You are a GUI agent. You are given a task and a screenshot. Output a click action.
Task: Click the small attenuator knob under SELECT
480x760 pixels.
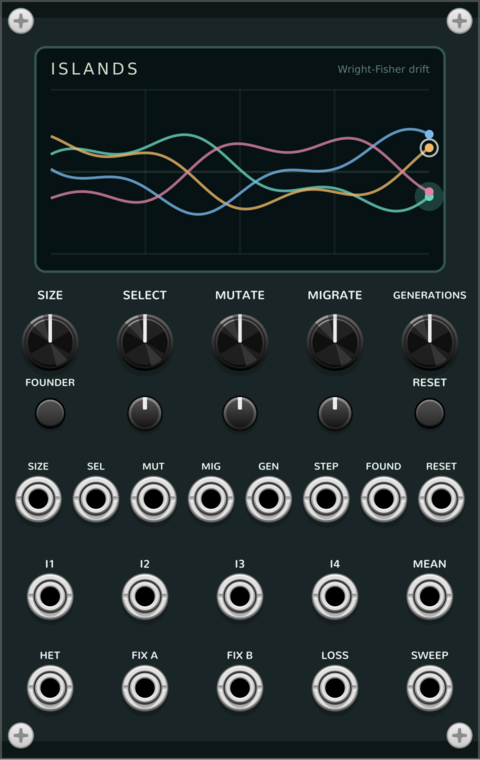145,413
